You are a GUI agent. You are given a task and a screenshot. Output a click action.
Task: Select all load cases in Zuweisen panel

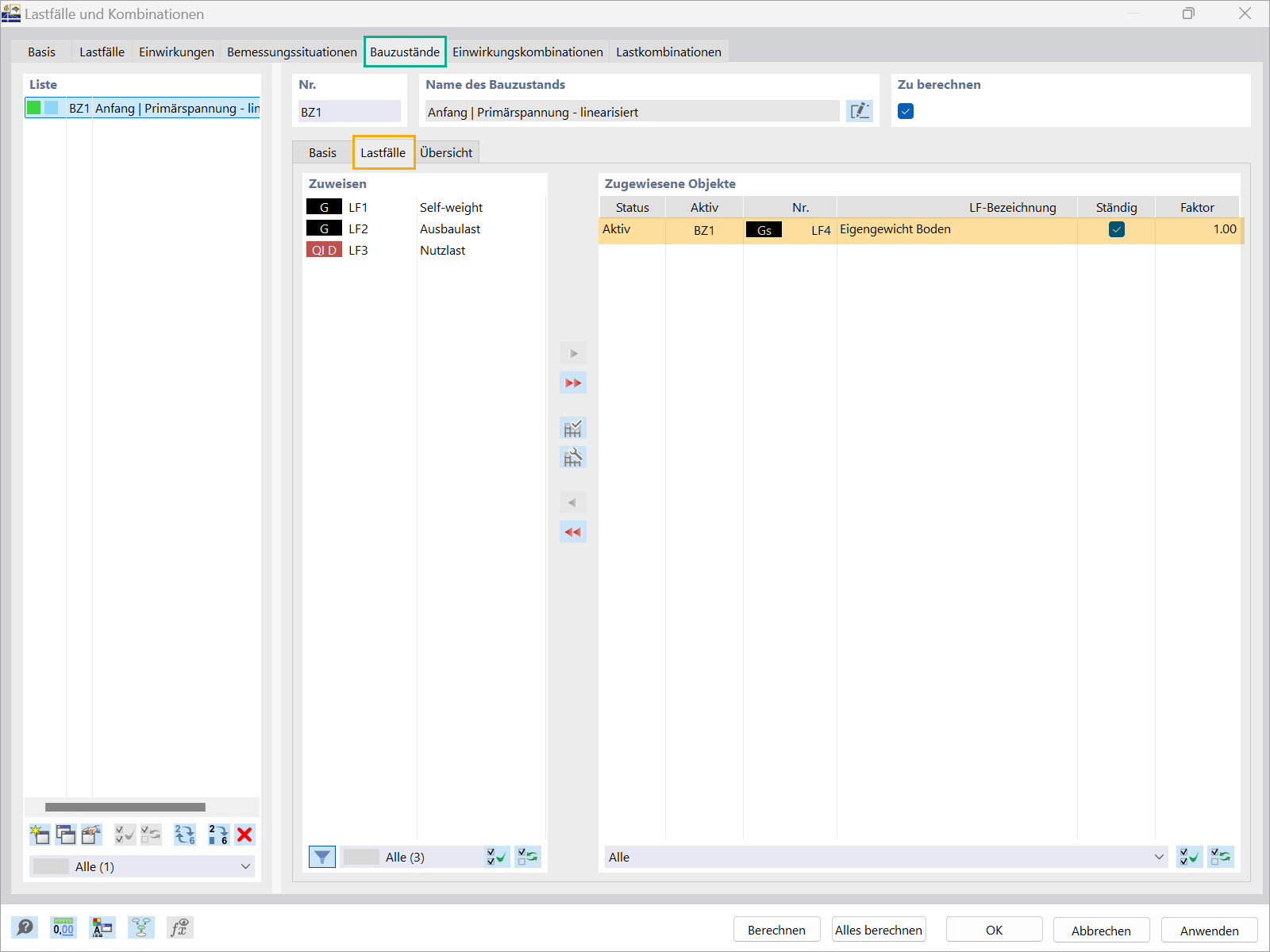click(497, 857)
